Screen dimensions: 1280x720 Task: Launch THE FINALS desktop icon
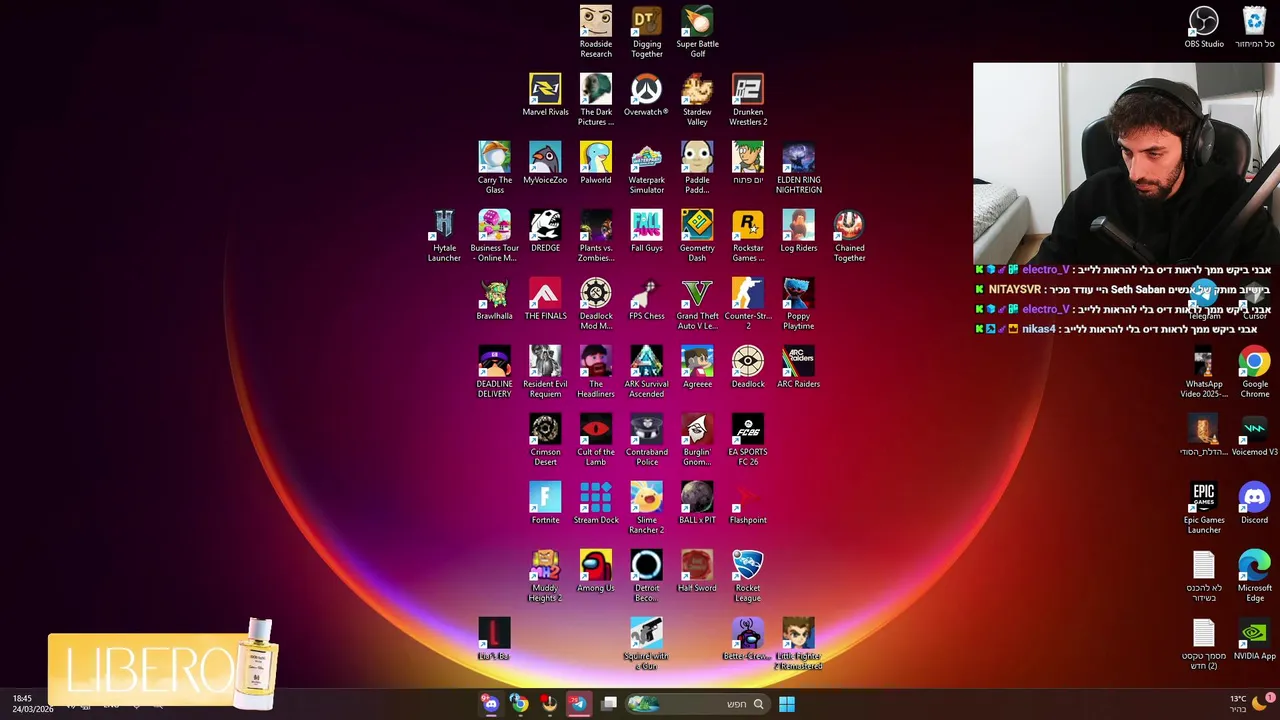pyautogui.click(x=545, y=299)
